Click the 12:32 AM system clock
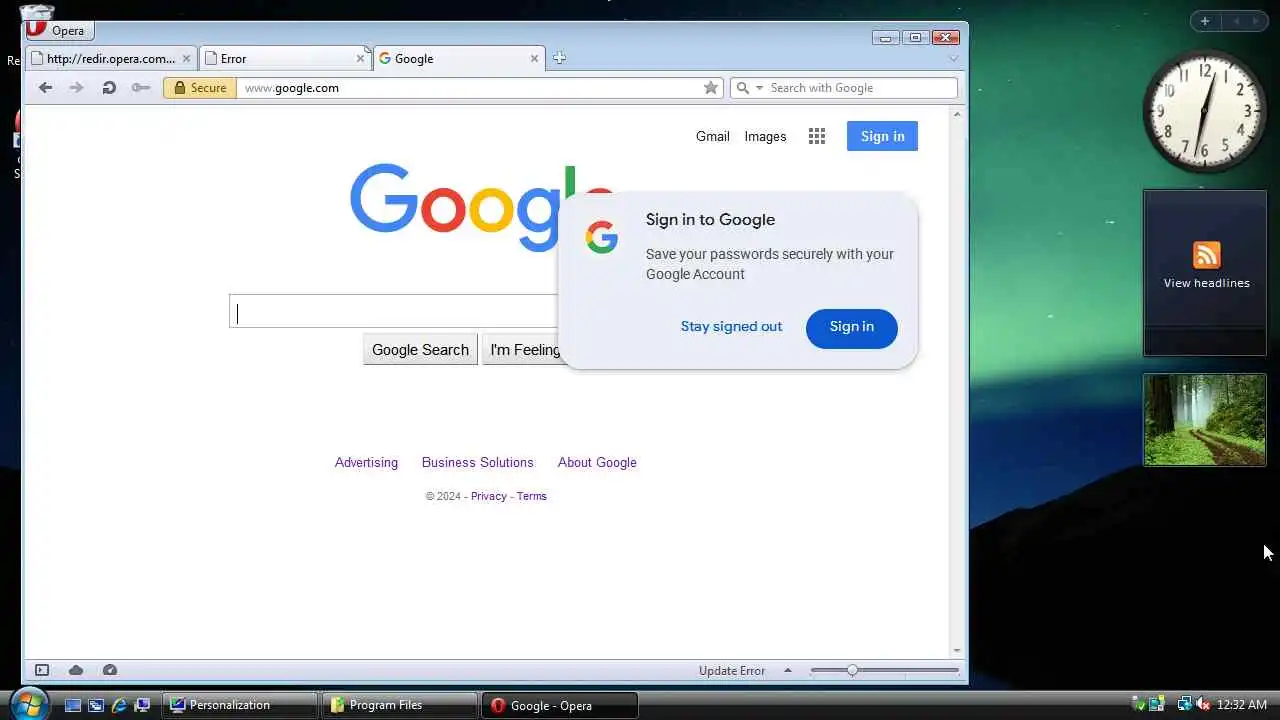The height and width of the screenshot is (720, 1280). tap(1241, 705)
